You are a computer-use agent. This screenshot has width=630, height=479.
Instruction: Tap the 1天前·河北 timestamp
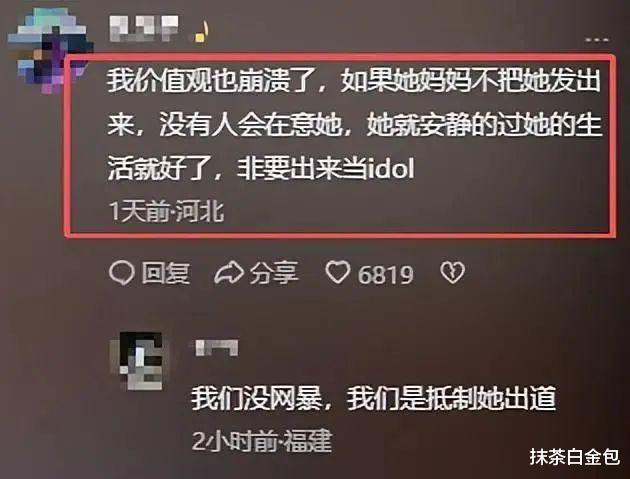coord(166,211)
